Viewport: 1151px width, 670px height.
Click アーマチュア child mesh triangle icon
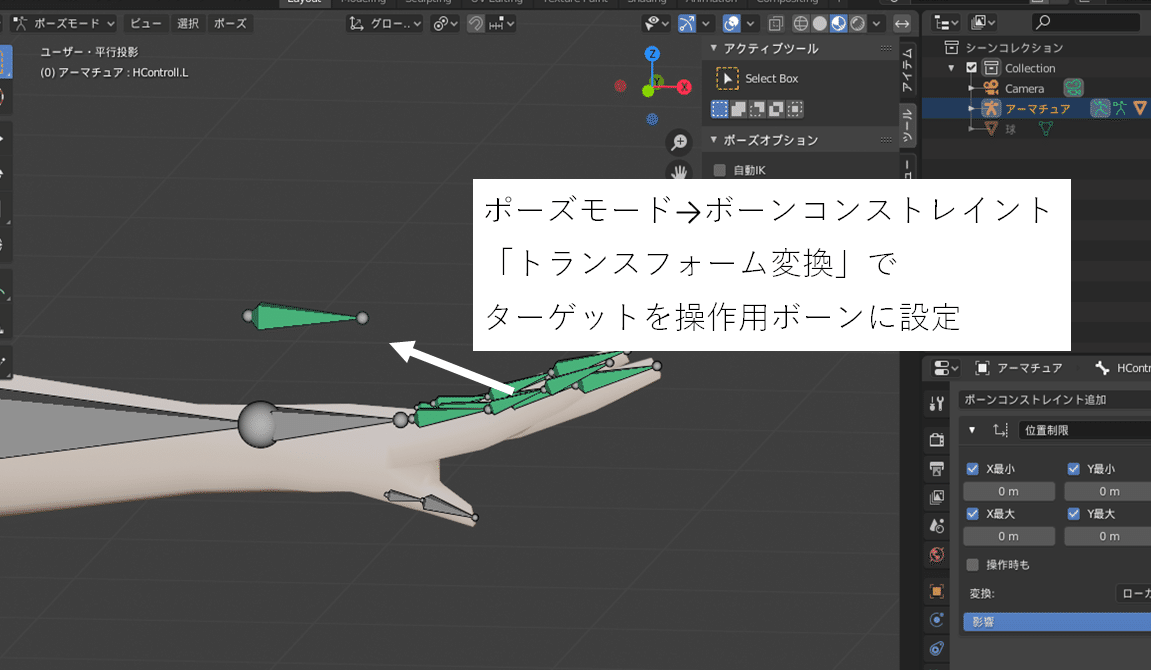[x=1140, y=109]
